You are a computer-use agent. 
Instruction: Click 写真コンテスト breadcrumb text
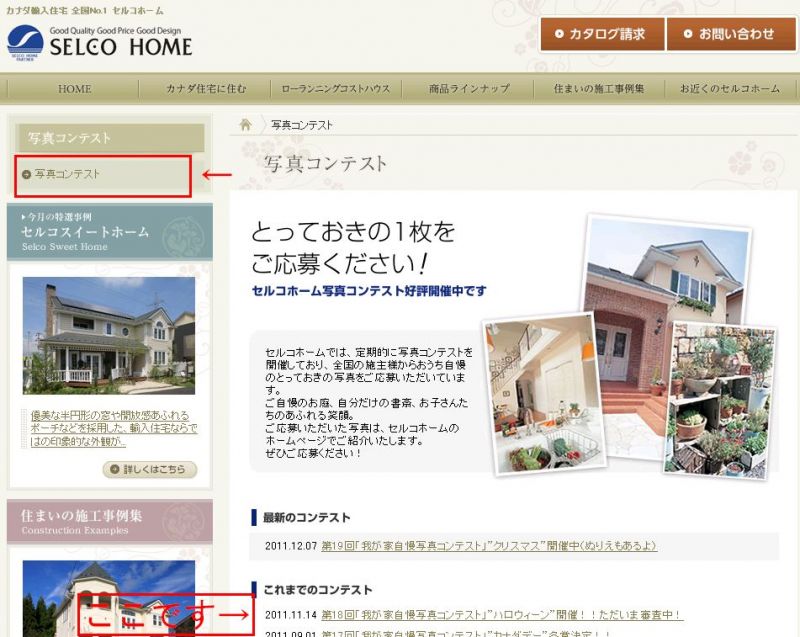(x=302, y=125)
